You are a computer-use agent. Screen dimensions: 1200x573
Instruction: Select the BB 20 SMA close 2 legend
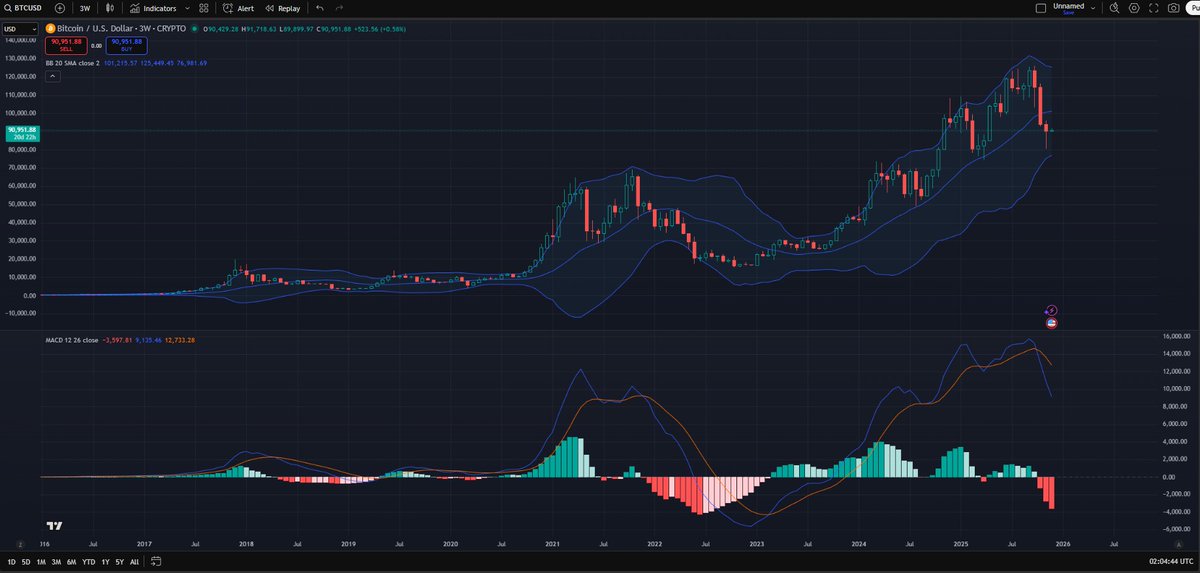(x=71, y=63)
